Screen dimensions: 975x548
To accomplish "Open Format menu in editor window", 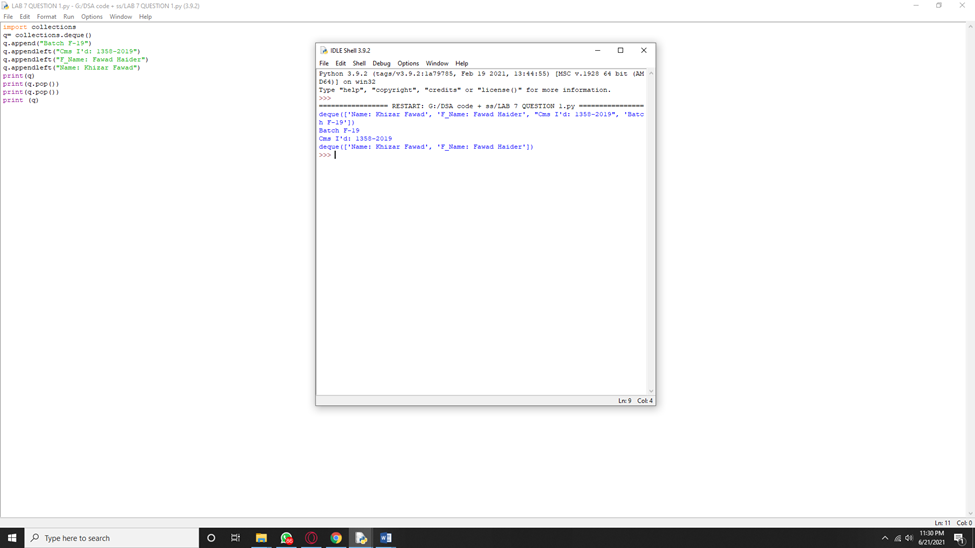I will [x=46, y=17].
